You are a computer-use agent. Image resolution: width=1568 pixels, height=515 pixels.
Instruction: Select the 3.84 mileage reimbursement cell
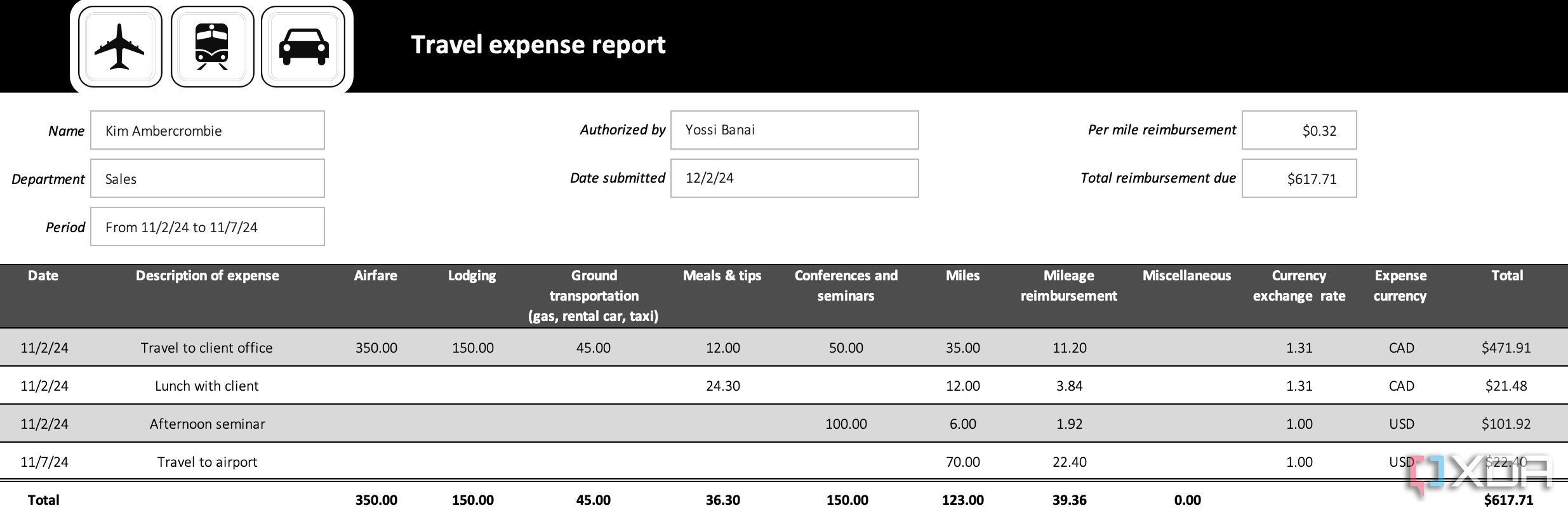pos(1070,386)
